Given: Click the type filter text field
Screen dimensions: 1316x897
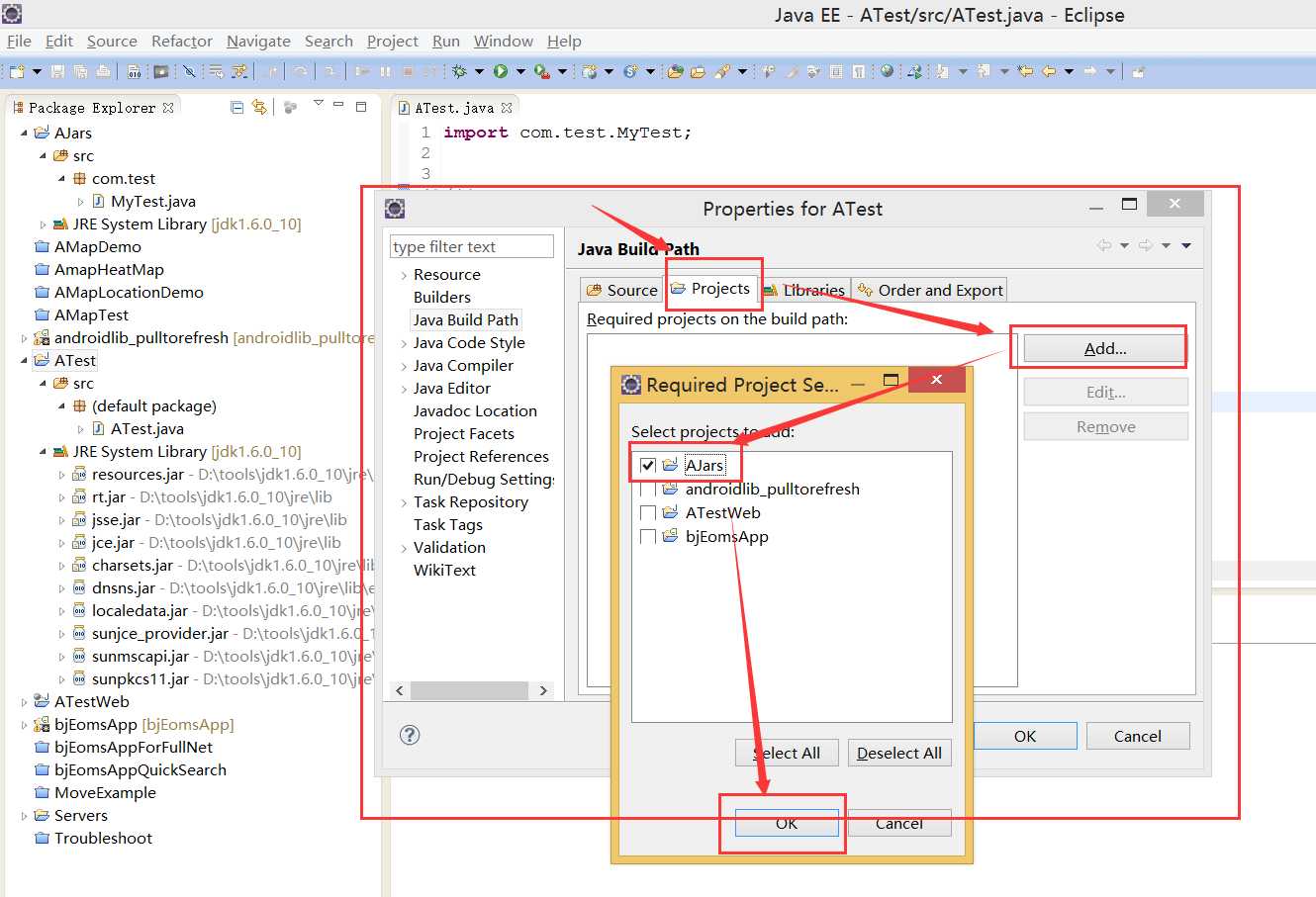Looking at the screenshot, I should [472, 246].
